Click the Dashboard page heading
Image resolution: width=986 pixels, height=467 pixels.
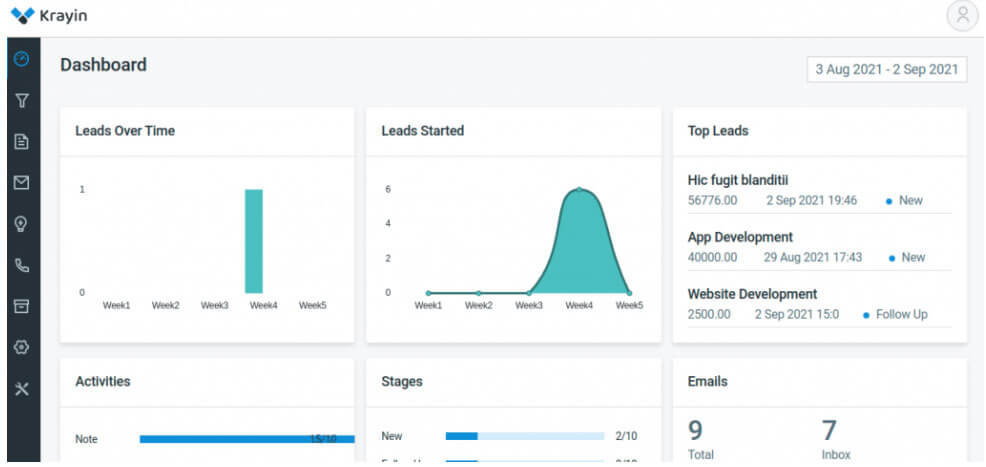104,65
